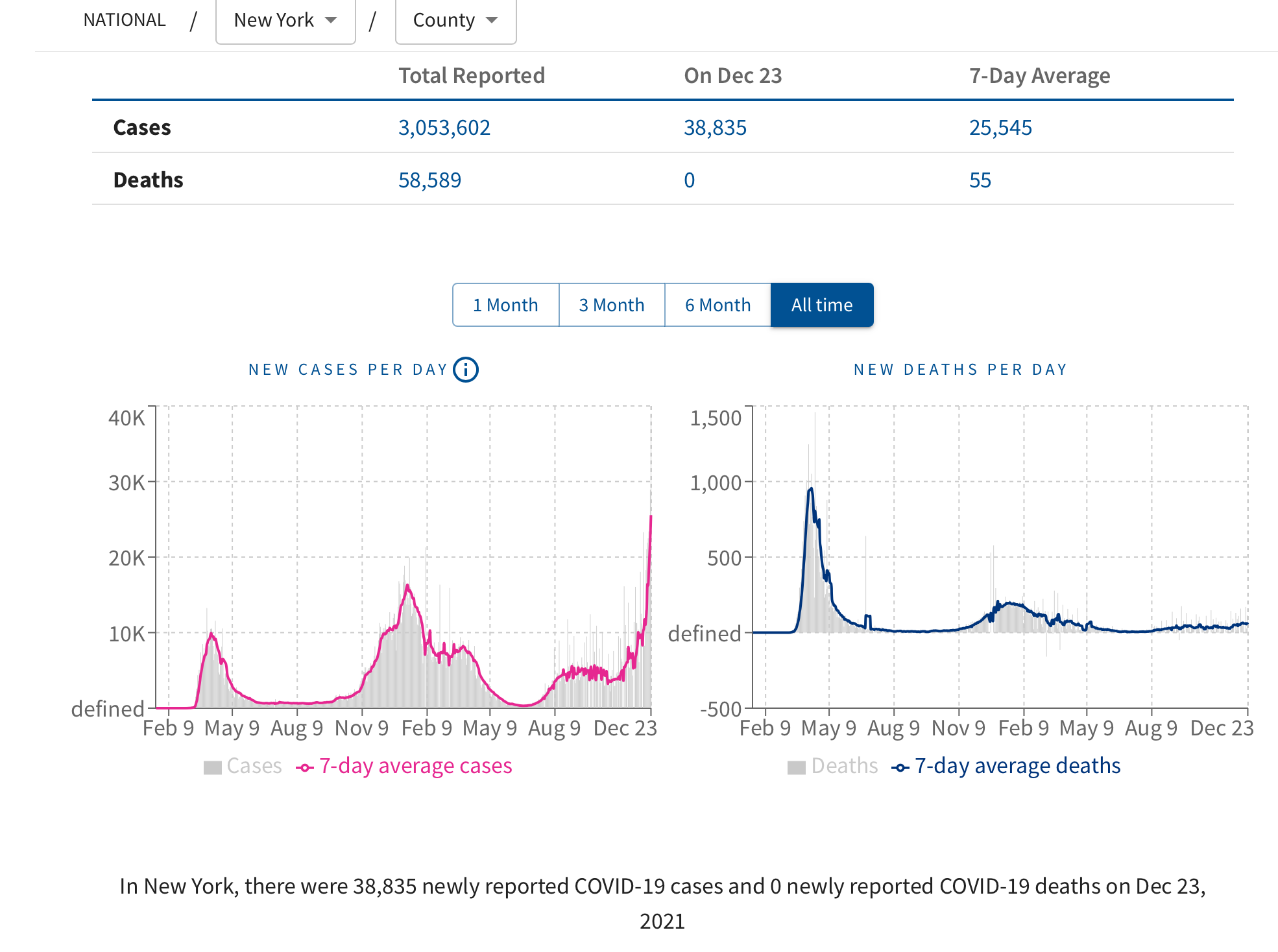Screen dimensions: 1278x952
Task: Toggle the 7-day average deaths legend
Action: [1006, 766]
